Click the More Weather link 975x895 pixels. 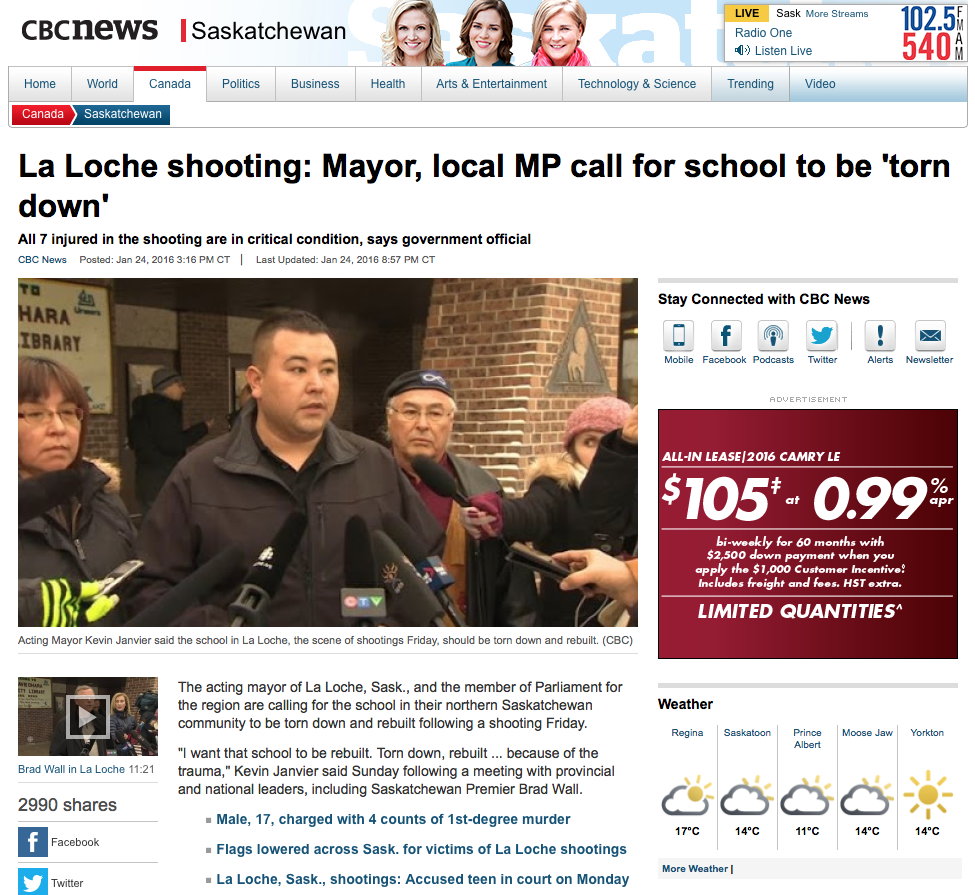pos(696,869)
